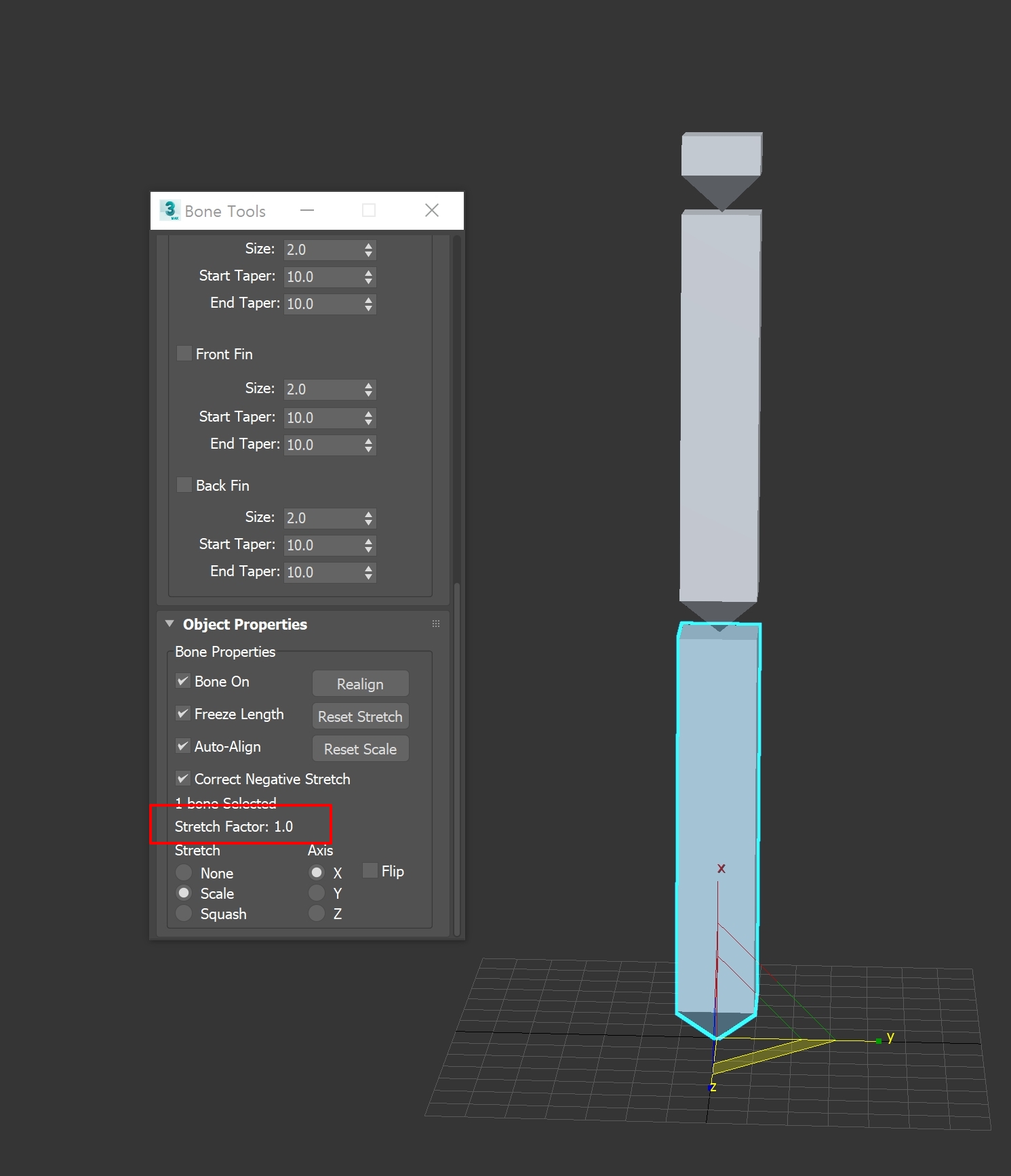1011x1176 pixels.
Task: Minimize the Bone Tools window
Action: [x=307, y=210]
